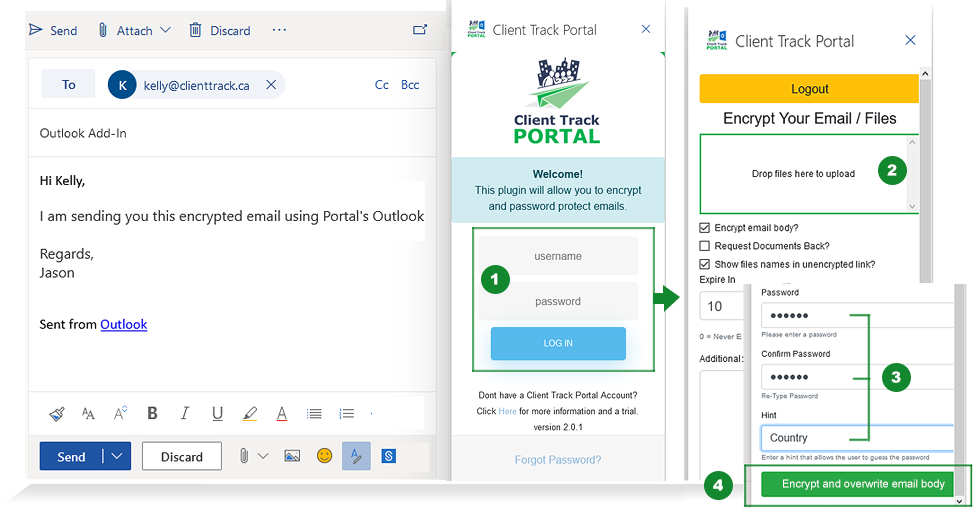Open the Here trial information link
978x522 pixels.
[x=507, y=411]
